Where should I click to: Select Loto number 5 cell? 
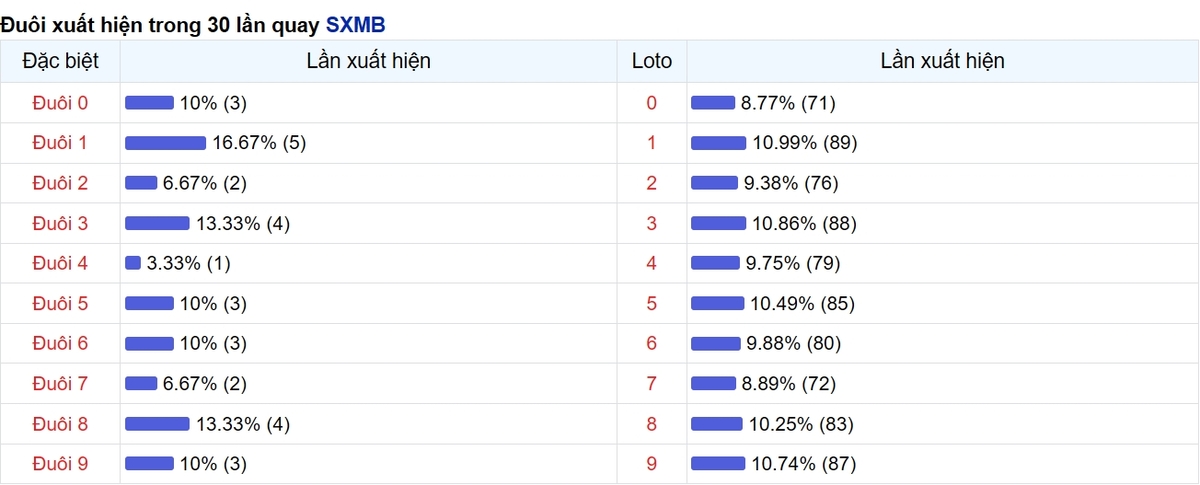pos(652,303)
